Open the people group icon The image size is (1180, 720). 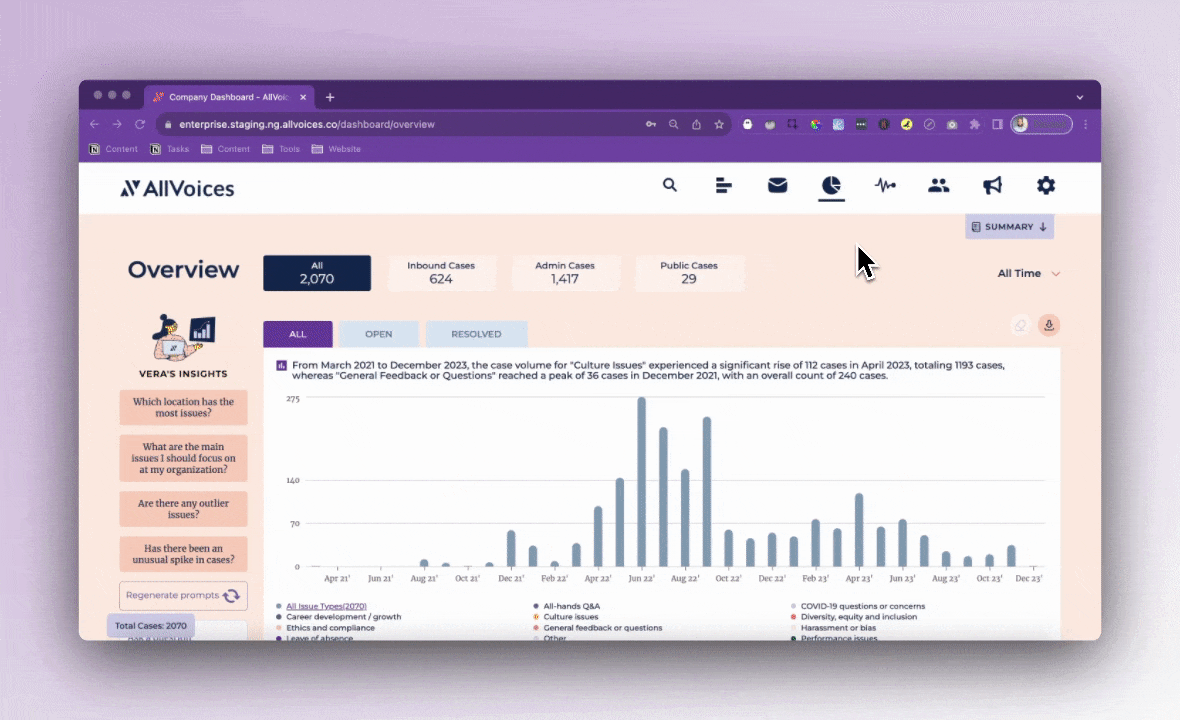[x=938, y=185]
